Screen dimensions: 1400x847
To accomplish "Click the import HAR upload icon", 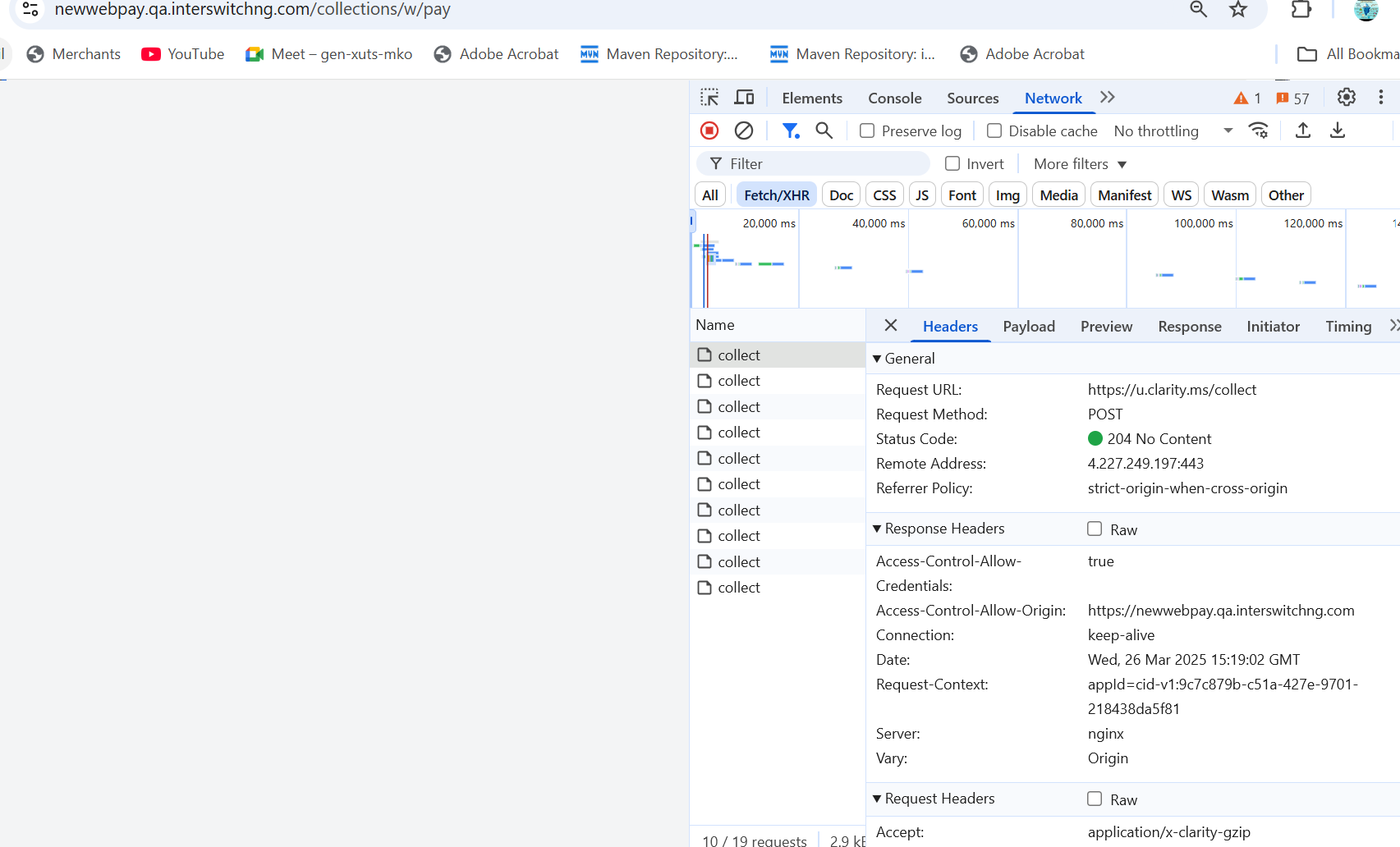I will pyautogui.click(x=1303, y=130).
